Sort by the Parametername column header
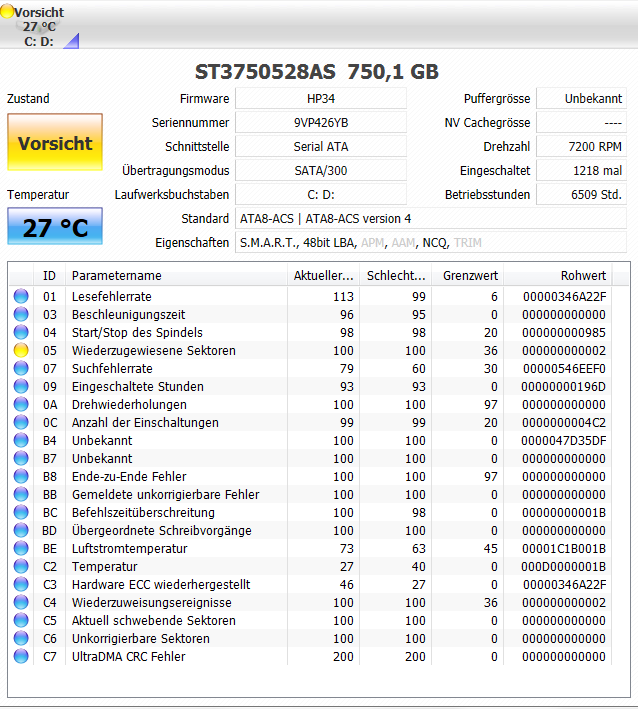This screenshot has height=709, width=638. pyautogui.click(x=176, y=275)
